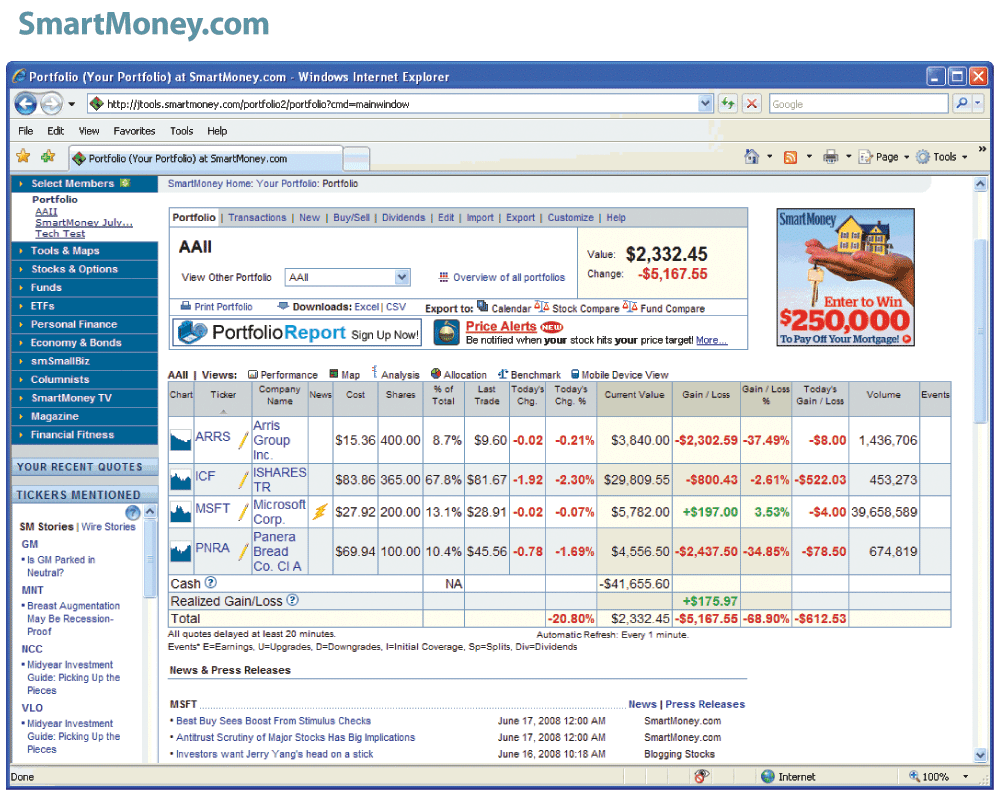Open the View Other Portfolio dropdown
The width and height of the screenshot is (1000, 800).
[x=402, y=277]
